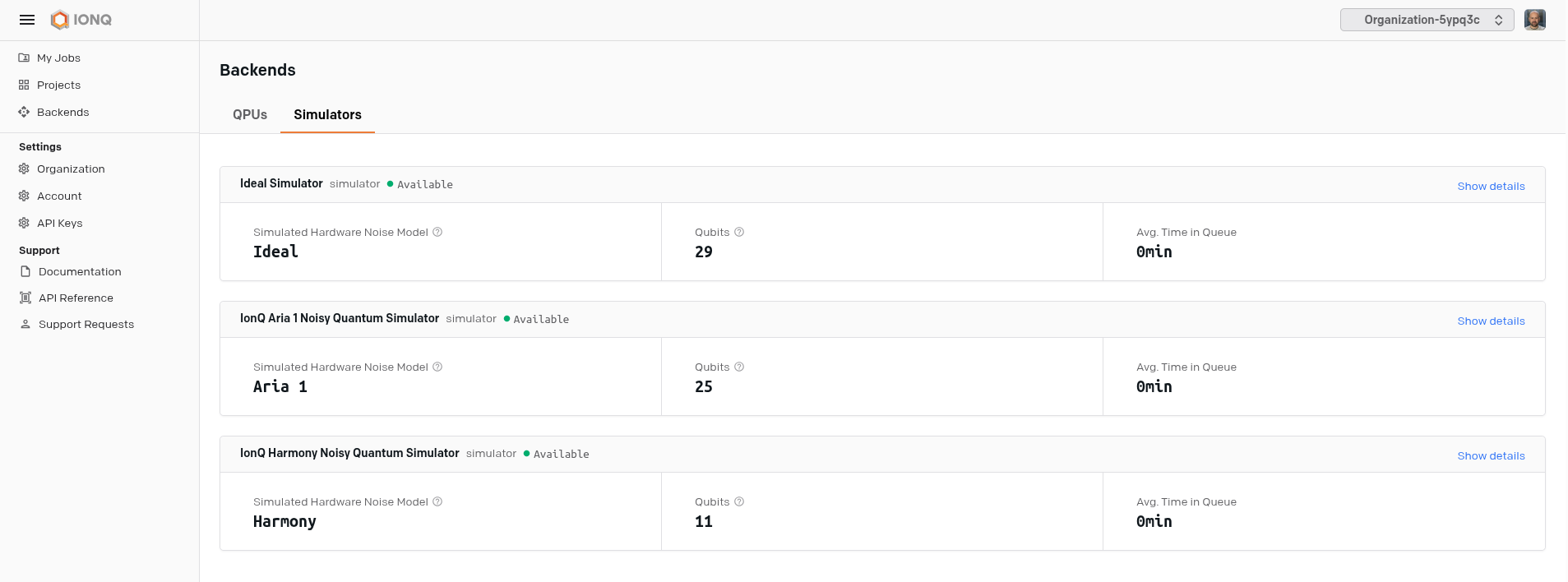
Task: Click the My Jobs icon in sidebar
Action: (x=24, y=58)
